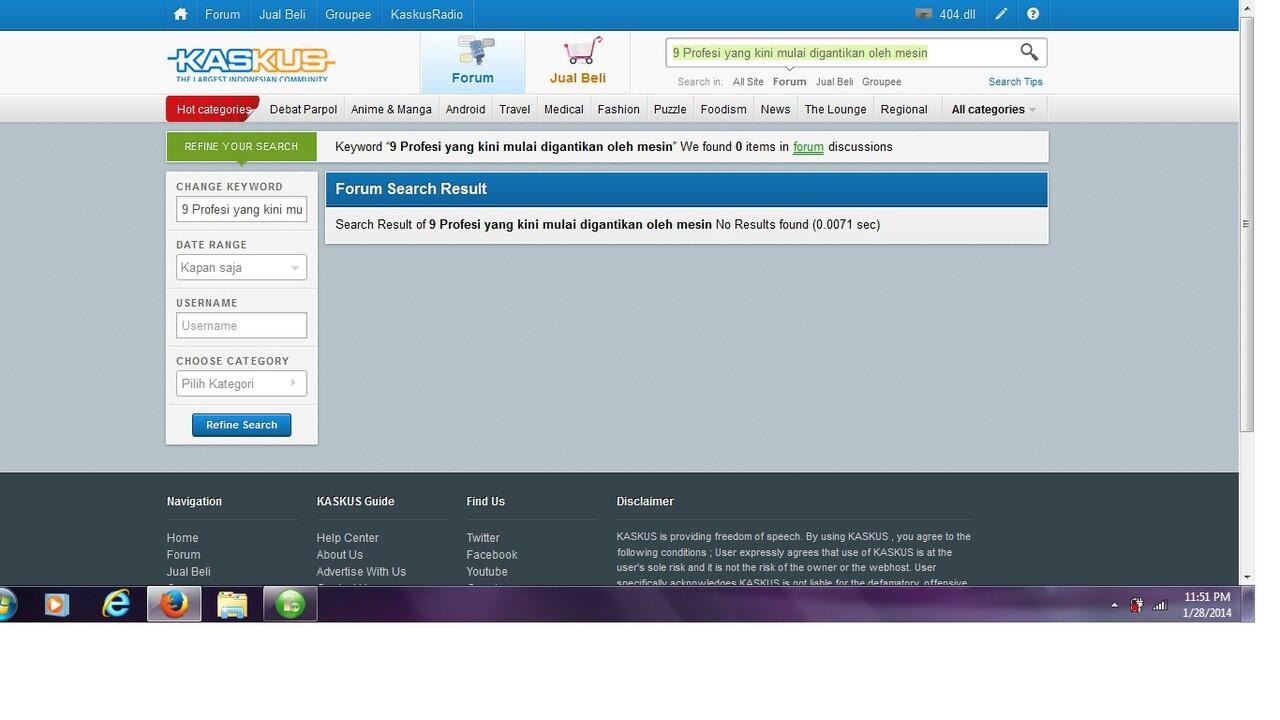Open the Fashion category

pos(619,109)
